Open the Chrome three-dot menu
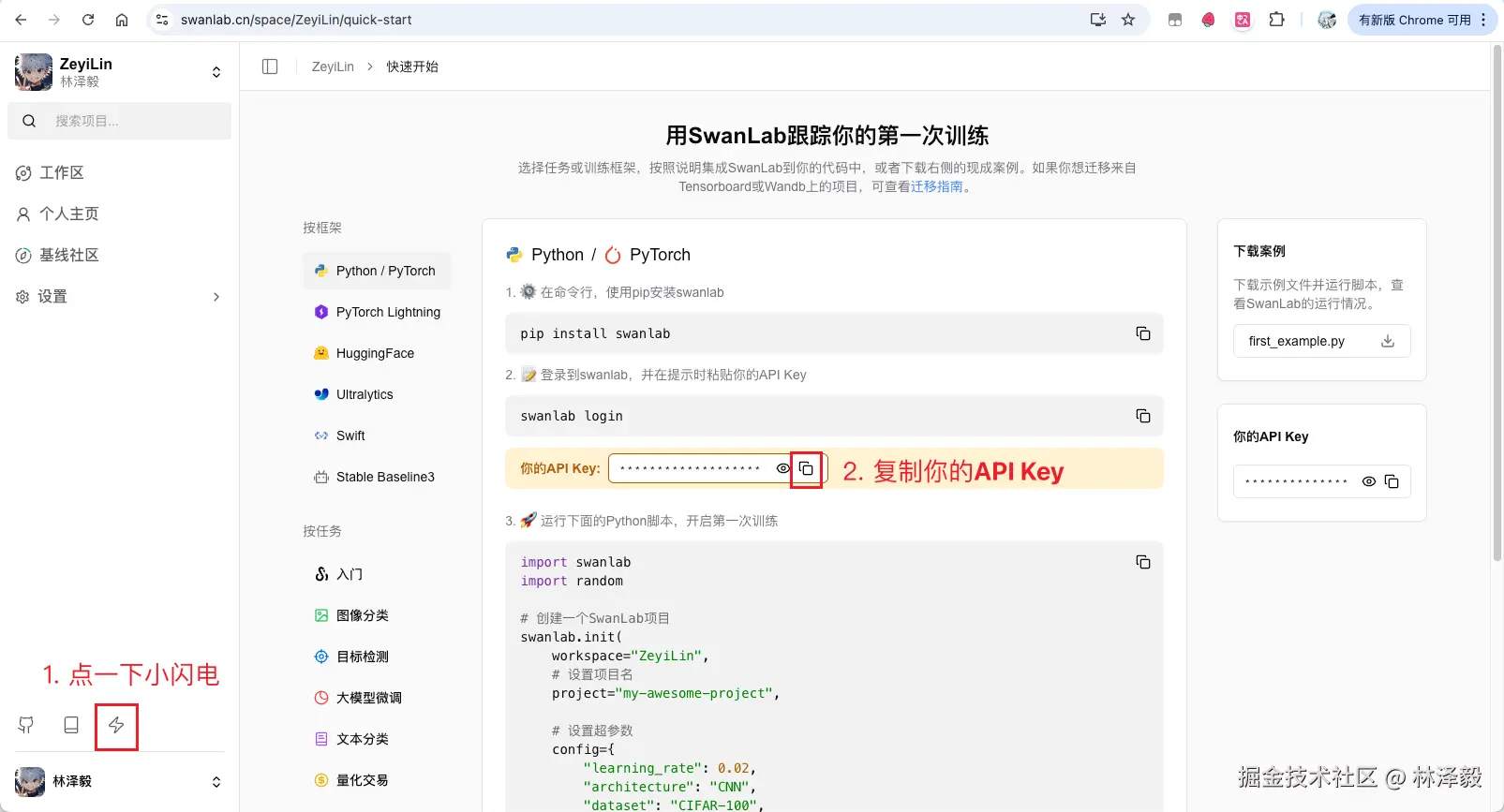The height and width of the screenshot is (812, 1504). coord(1483,20)
